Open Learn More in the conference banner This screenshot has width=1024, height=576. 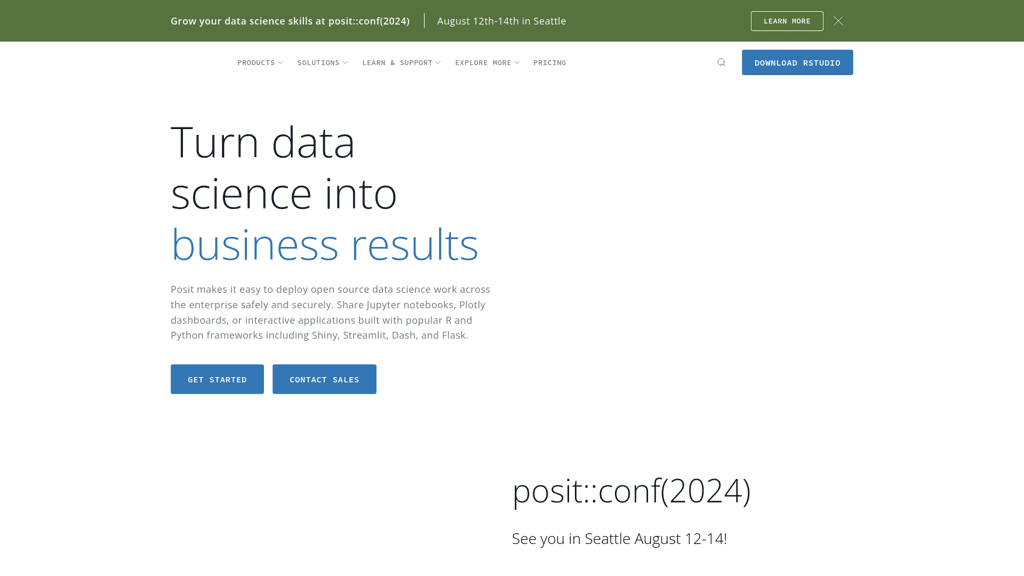(x=787, y=20)
